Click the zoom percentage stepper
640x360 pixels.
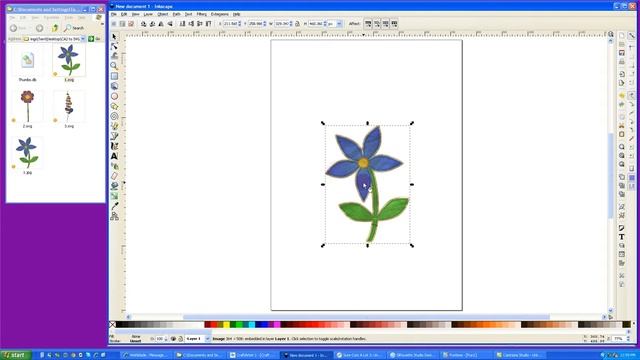[x=629, y=339]
